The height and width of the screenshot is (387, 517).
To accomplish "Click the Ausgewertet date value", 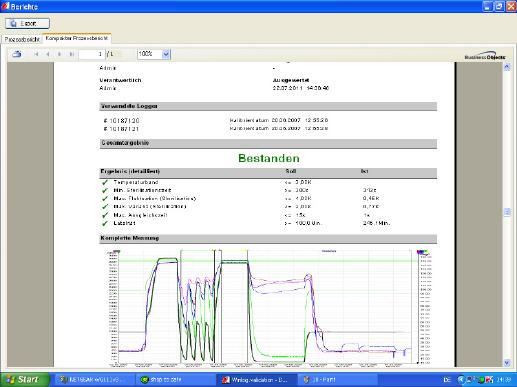I will pyautogui.click(x=301, y=88).
